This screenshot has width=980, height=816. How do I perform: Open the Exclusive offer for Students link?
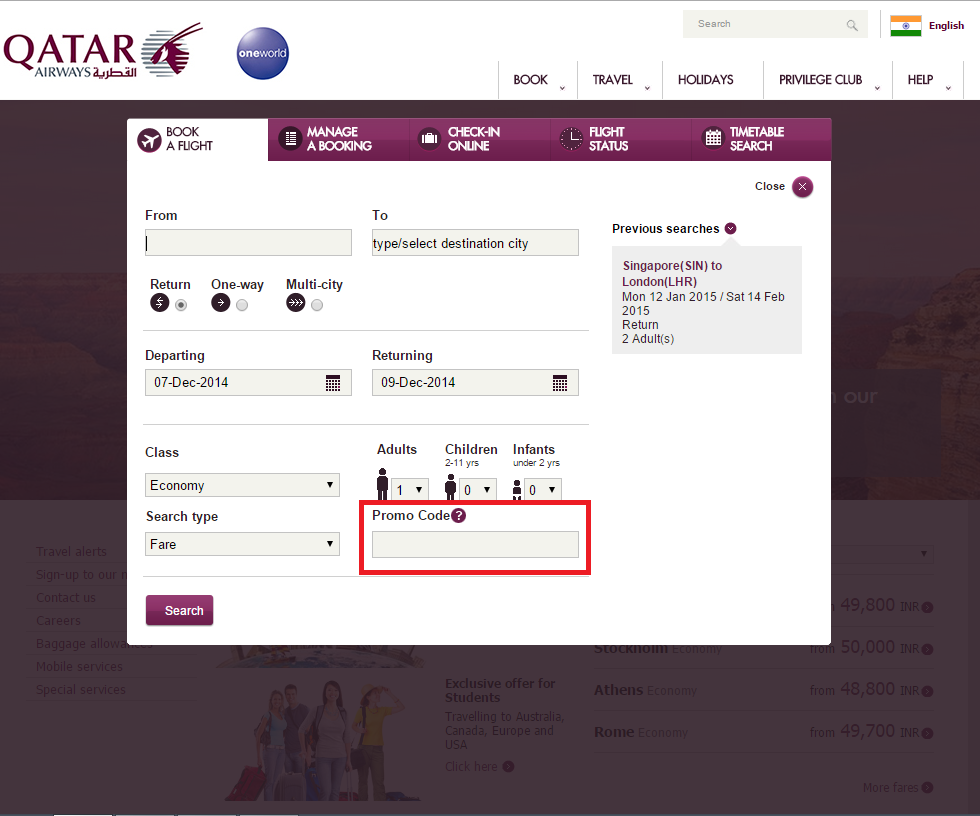(x=500, y=690)
